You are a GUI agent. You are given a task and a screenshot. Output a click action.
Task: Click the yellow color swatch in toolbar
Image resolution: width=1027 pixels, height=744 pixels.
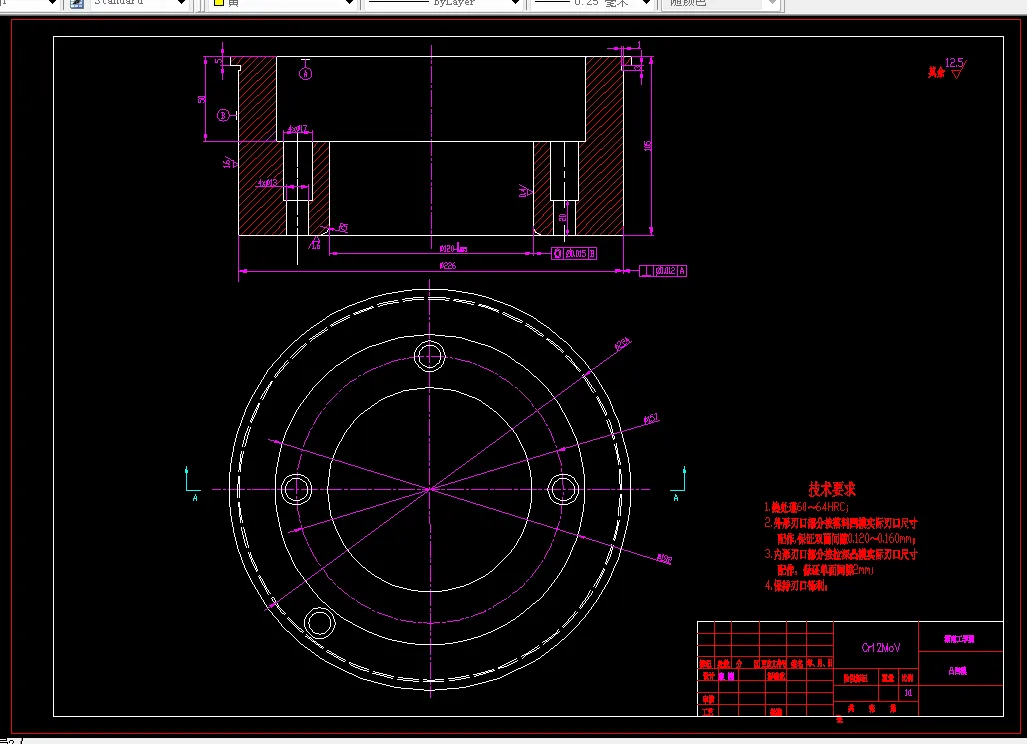pyautogui.click(x=219, y=3)
